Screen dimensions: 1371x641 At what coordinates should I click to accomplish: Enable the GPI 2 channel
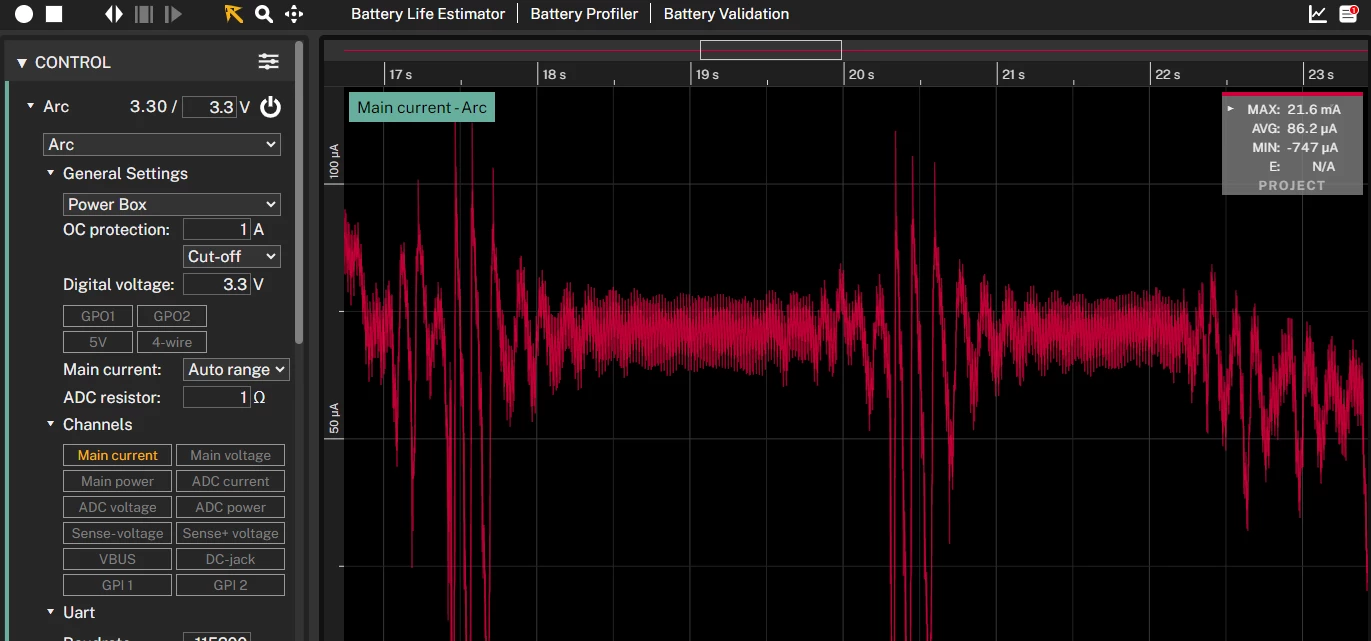[x=231, y=585]
